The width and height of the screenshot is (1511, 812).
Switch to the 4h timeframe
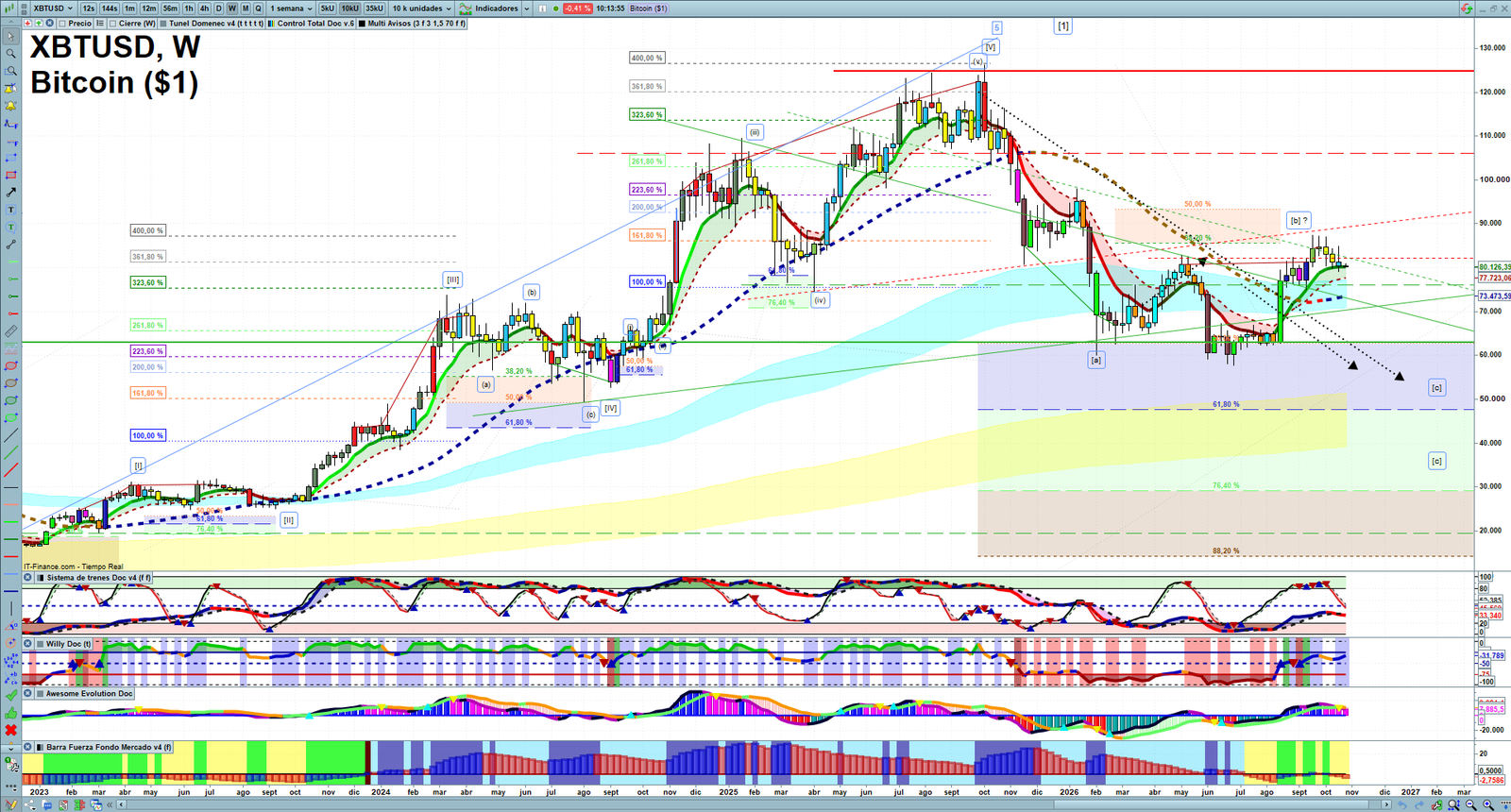[x=204, y=8]
